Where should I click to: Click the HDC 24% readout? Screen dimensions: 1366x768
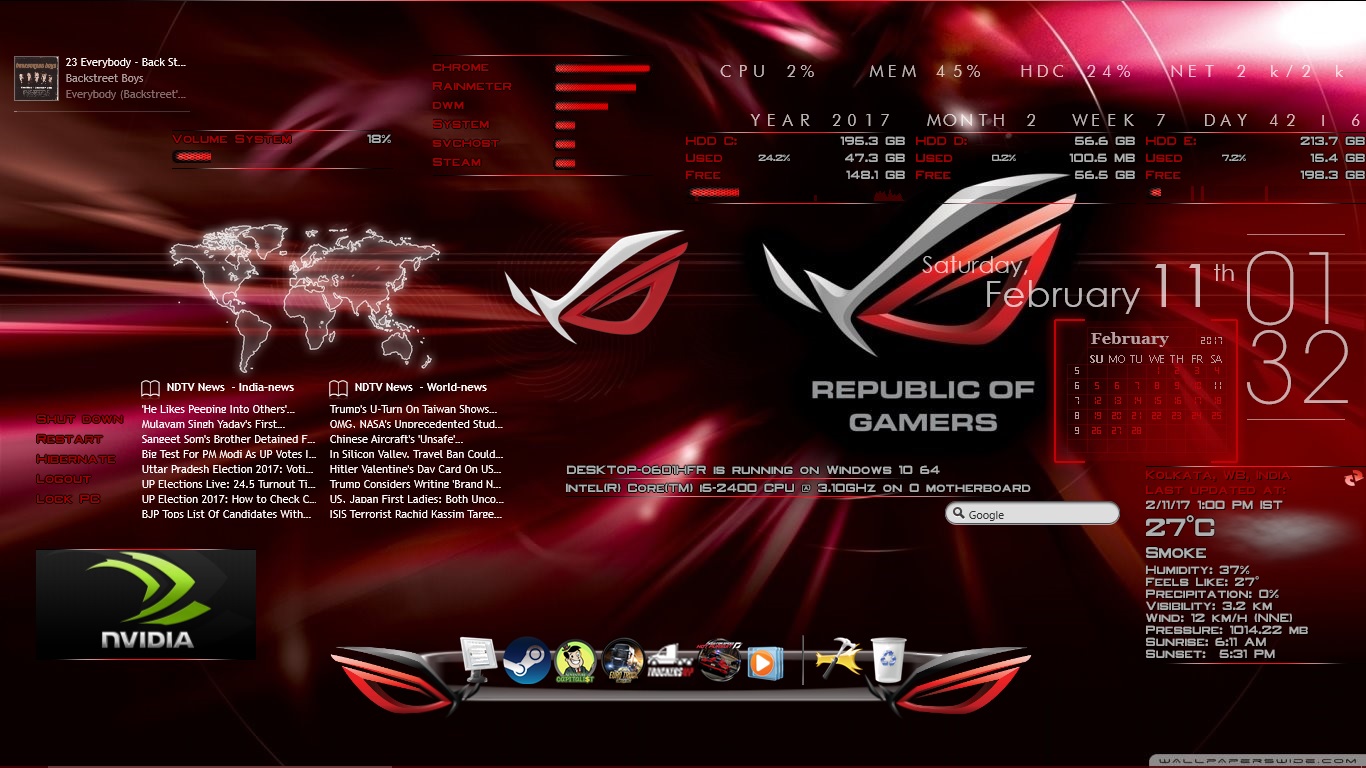click(x=1076, y=71)
